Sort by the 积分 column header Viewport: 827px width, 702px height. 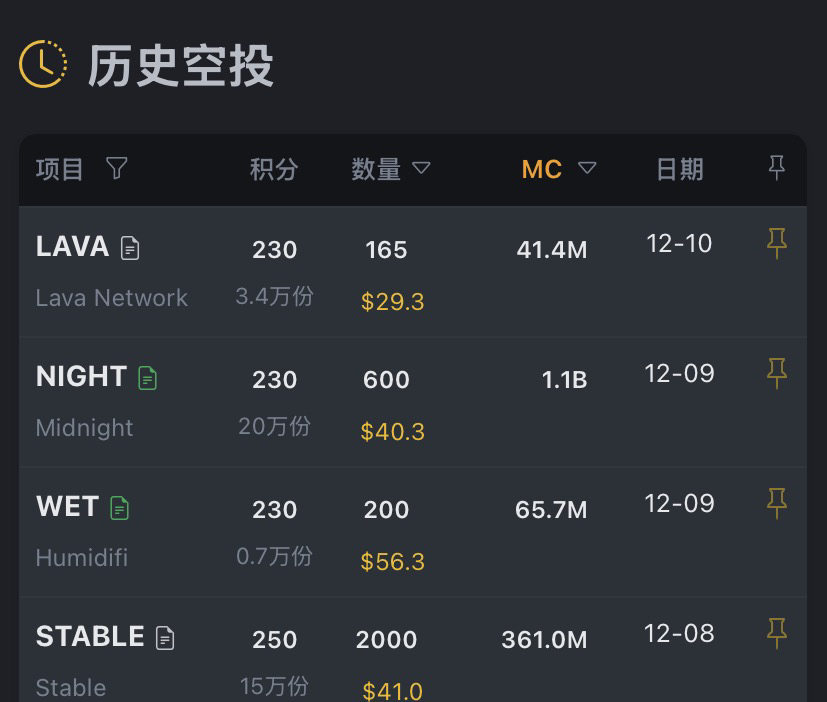coord(273,169)
